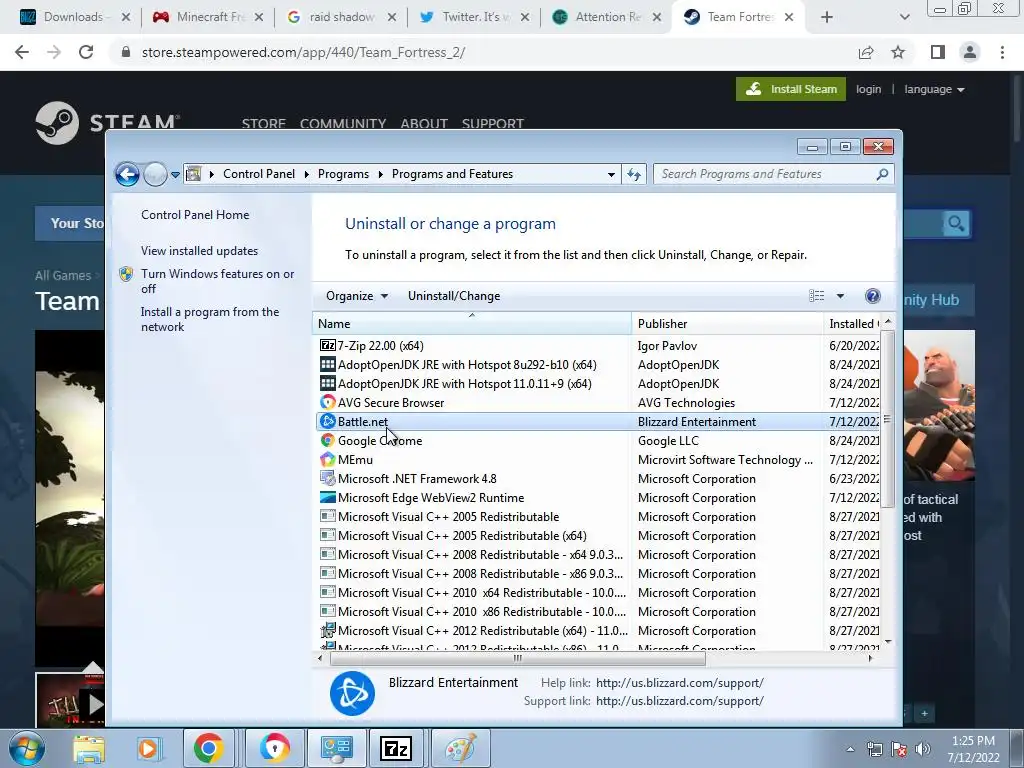Click the Control Panel breadcrumb segment
The height and width of the screenshot is (768, 1024).
(259, 174)
